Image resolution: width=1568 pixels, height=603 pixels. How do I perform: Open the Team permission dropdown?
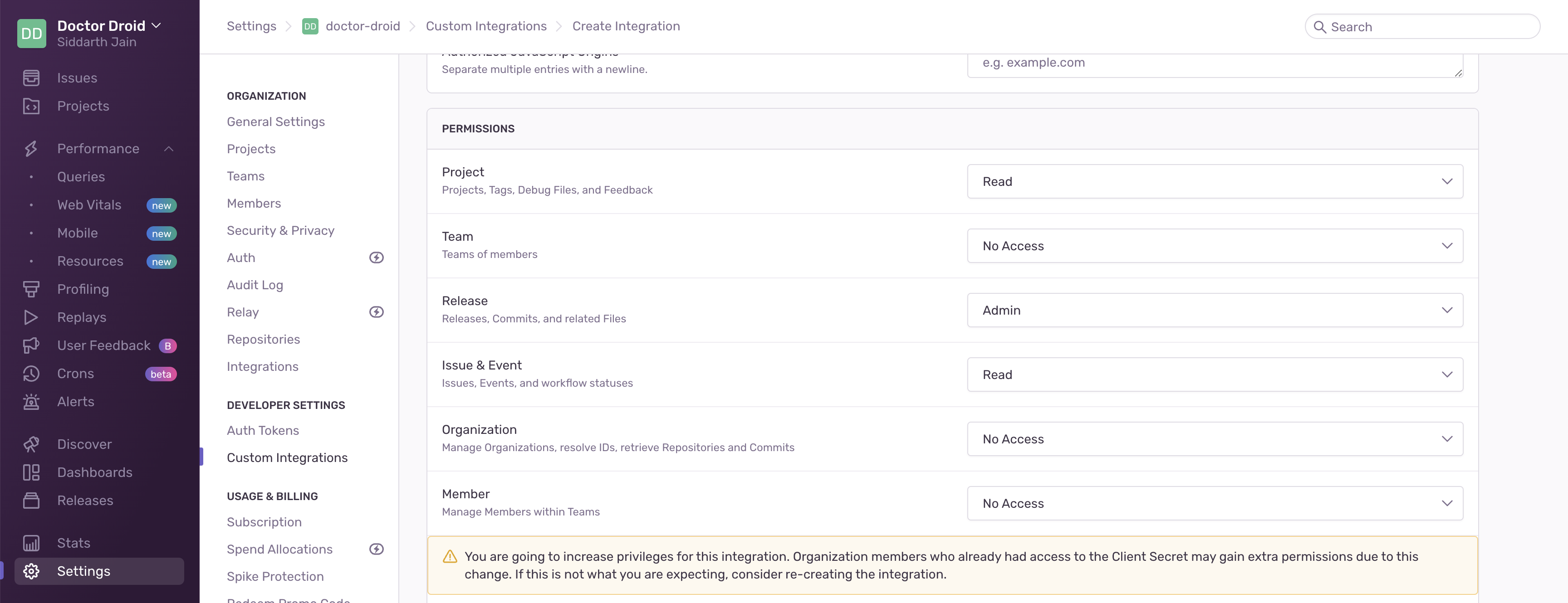[1215, 246]
